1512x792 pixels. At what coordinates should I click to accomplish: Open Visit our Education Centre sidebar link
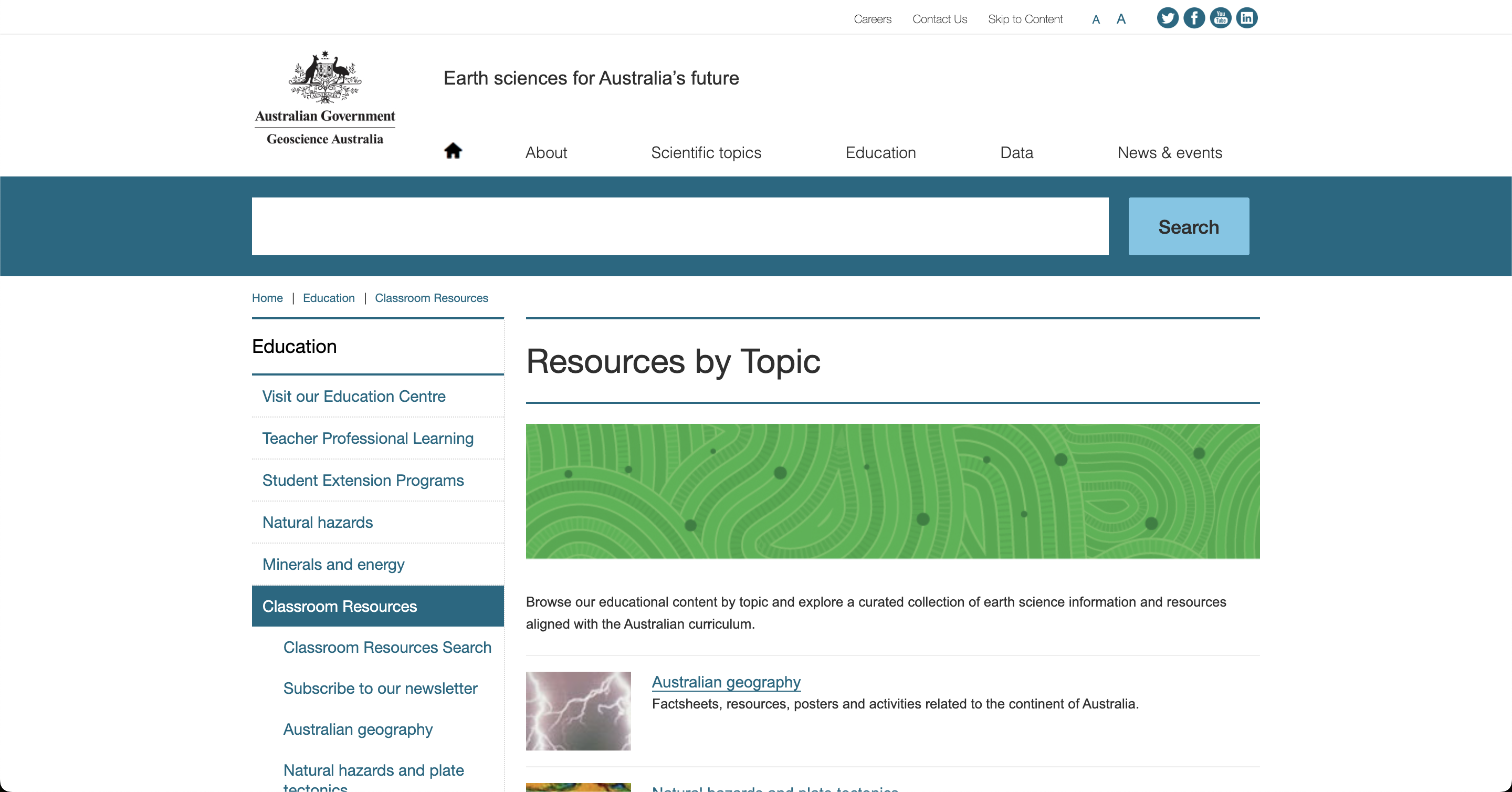(x=354, y=397)
